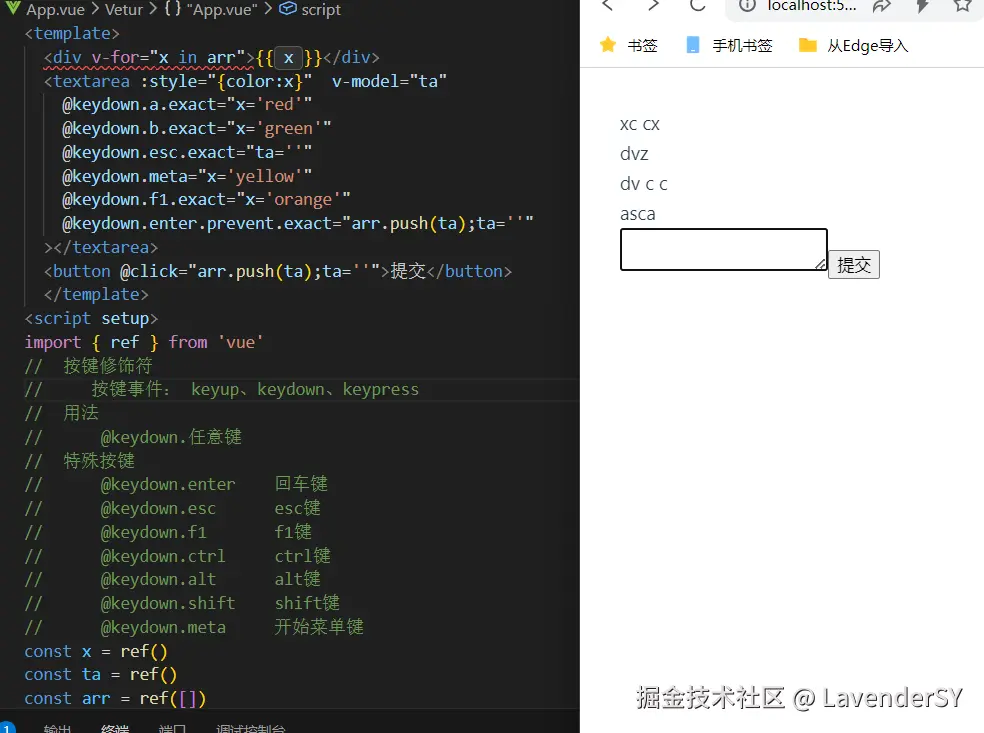Click the browser forward arrow
984x733 pixels.
(x=653, y=6)
